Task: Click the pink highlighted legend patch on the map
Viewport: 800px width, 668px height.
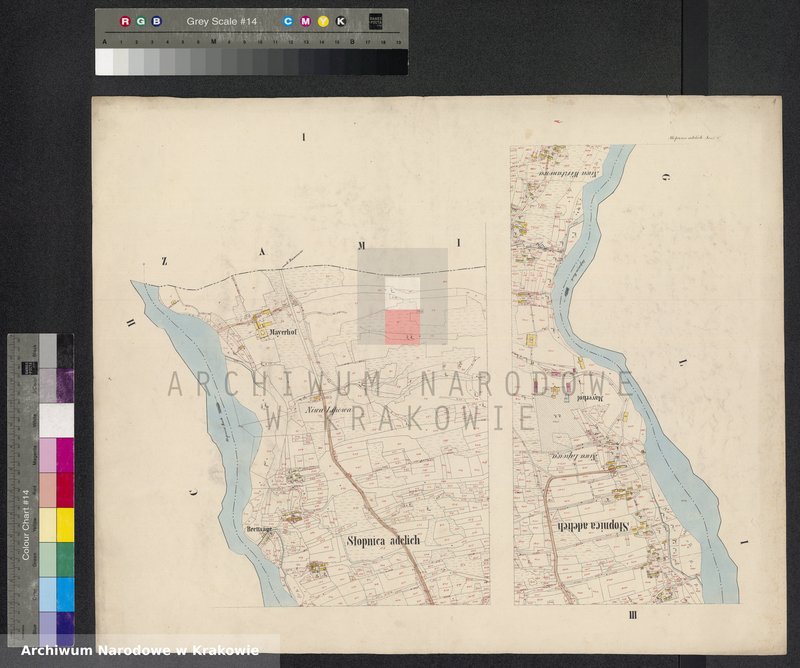Action: pos(402,329)
